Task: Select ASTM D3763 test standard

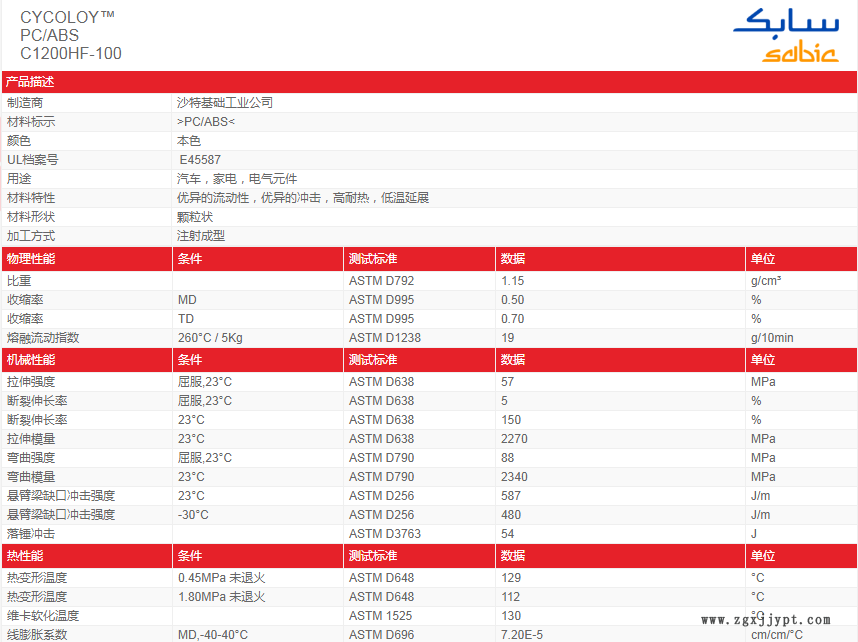Action: (x=385, y=534)
